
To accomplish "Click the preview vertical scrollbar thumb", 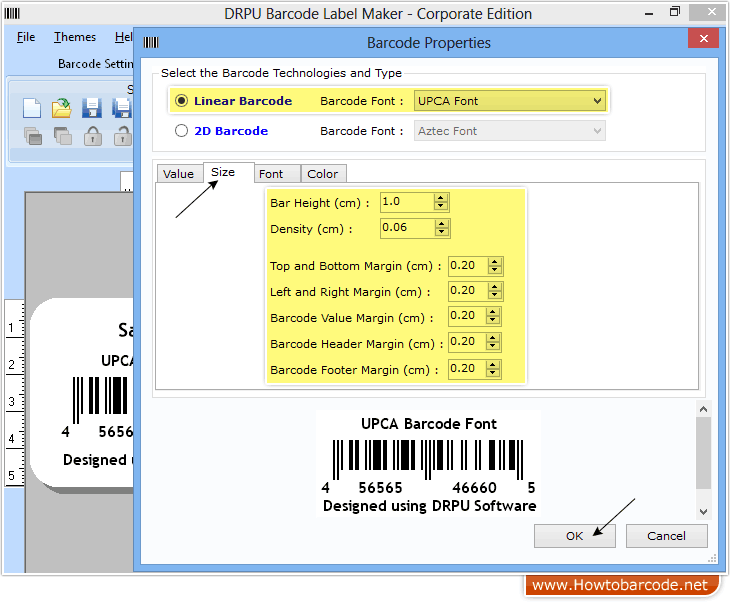I will pos(703,453).
